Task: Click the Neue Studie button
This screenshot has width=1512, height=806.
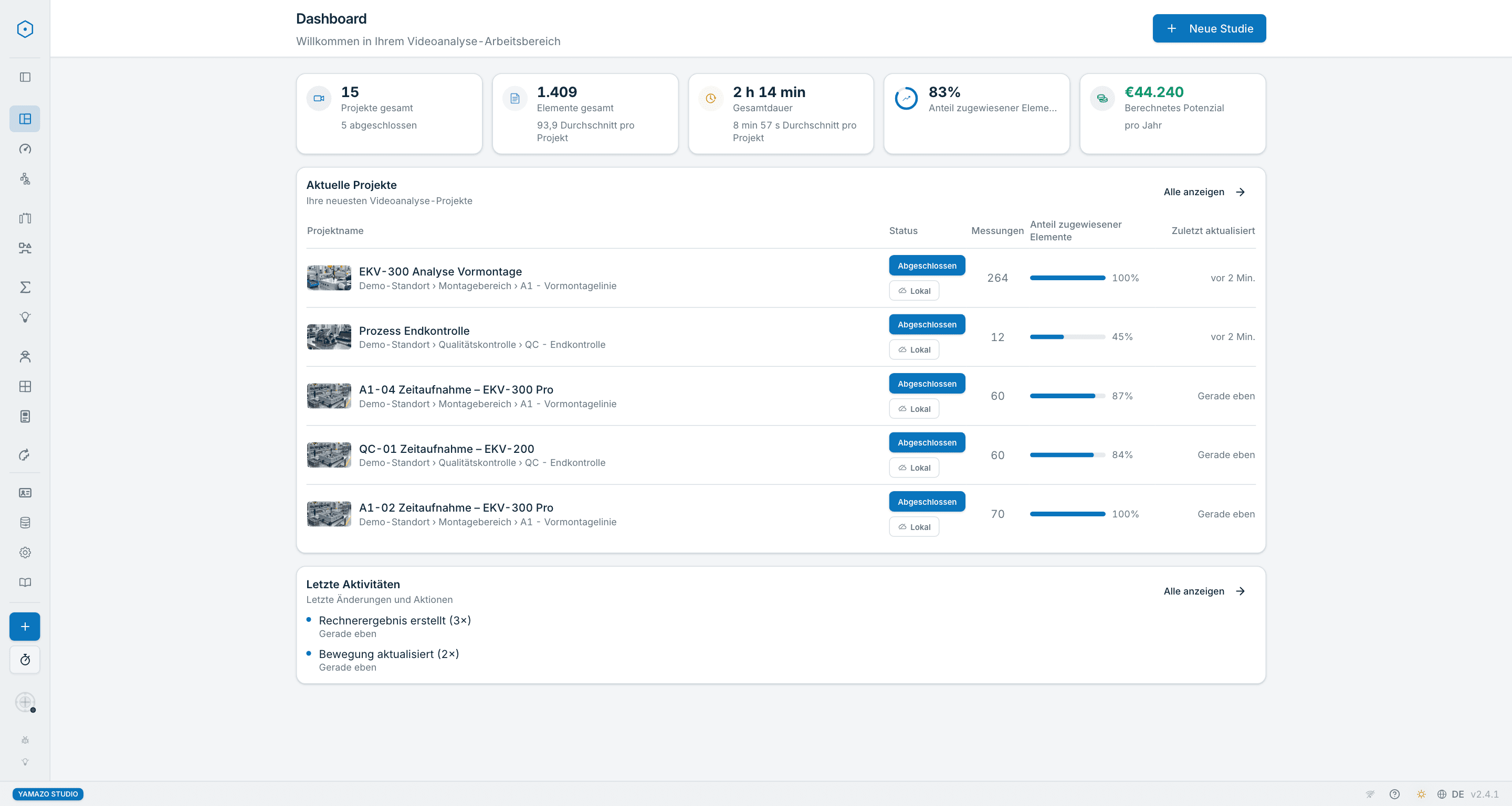Action: [1209, 28]
